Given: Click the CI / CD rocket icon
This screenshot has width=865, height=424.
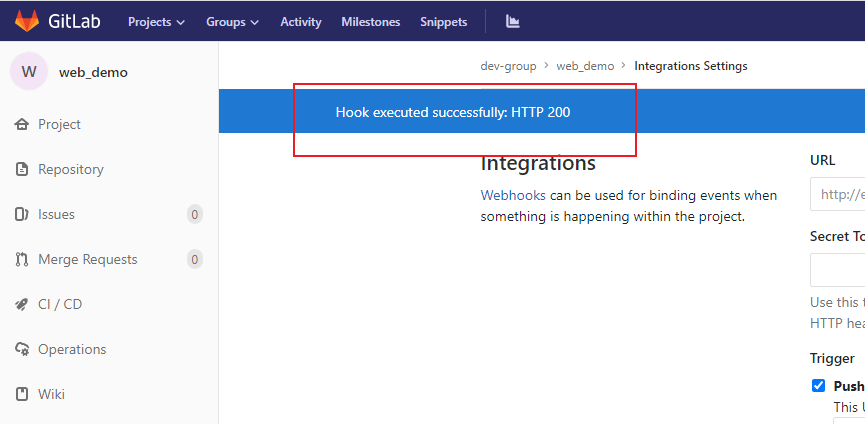Looking at the screenshot, I should (22, 304).
